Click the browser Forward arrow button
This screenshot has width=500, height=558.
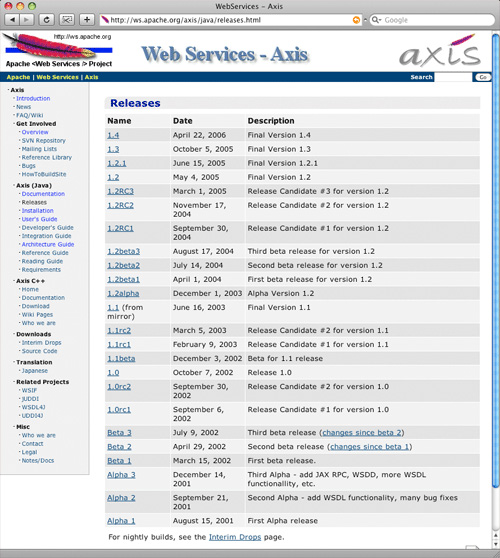[26, 20]
